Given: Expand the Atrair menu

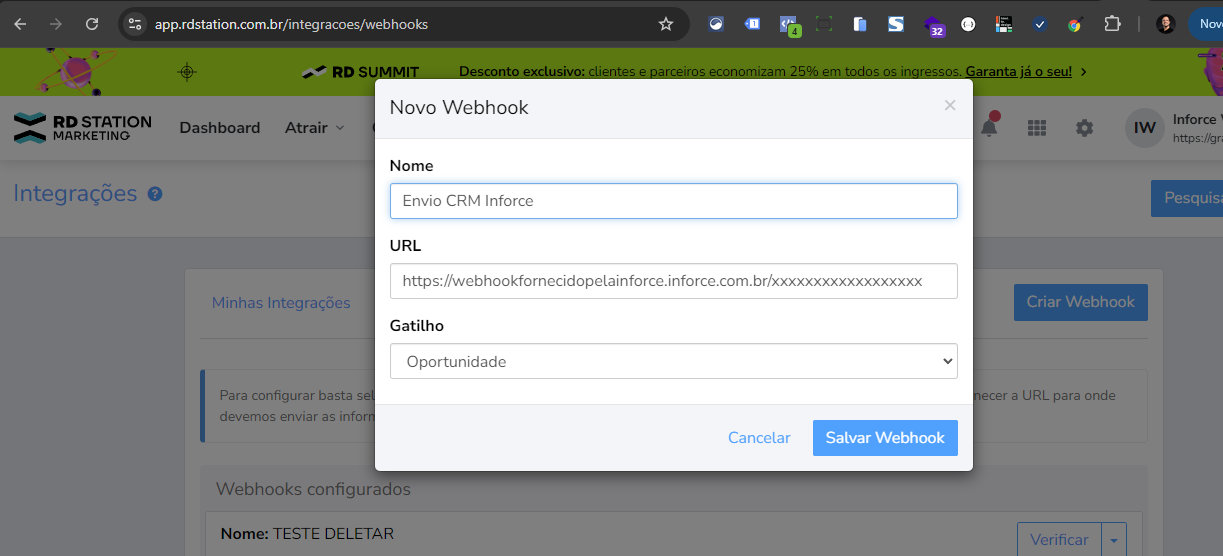Looking at the screenshot, I should pyautogui.click(x=314, y=128).
